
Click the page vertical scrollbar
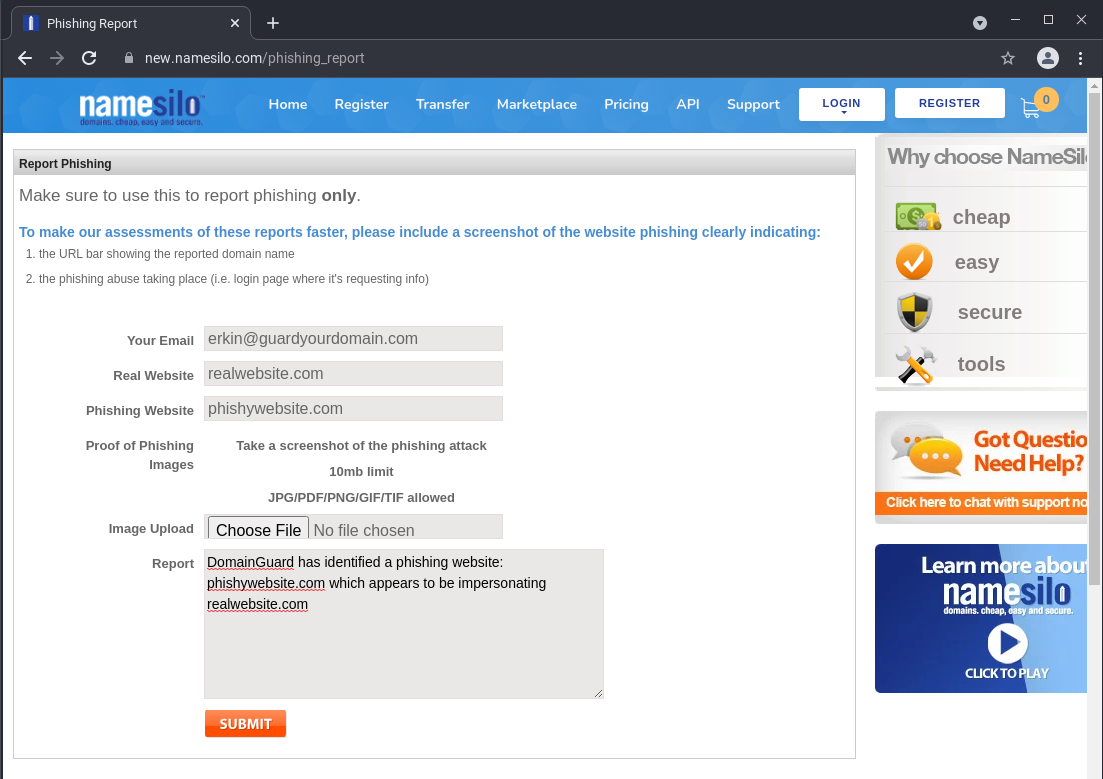1094,338
